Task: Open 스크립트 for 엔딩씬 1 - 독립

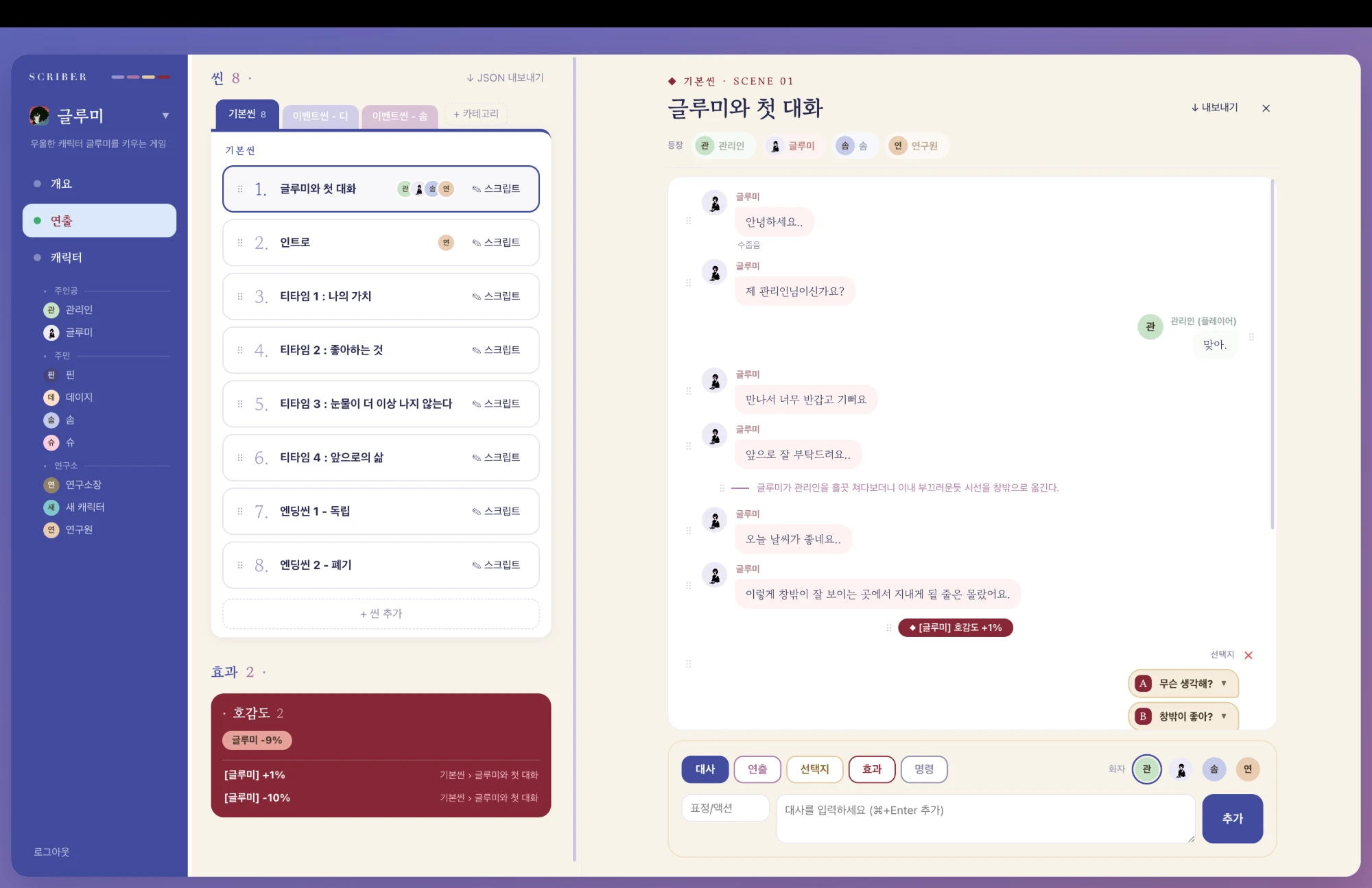Action: (496, 512)
